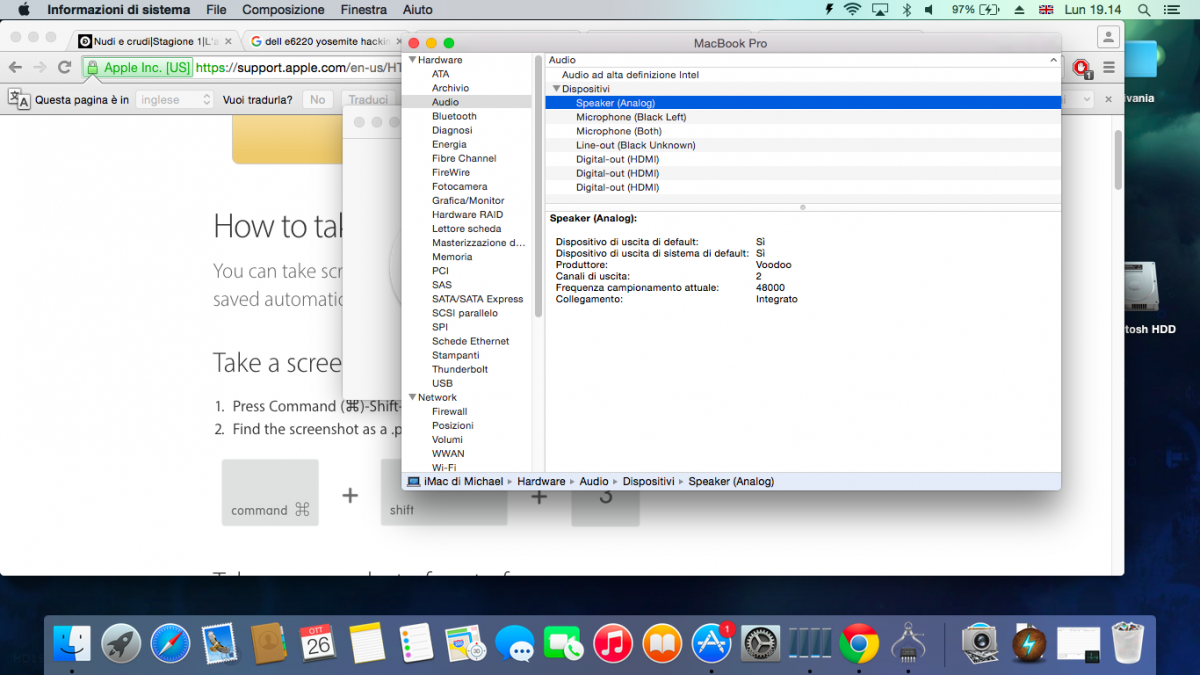Select Bluetooth in Hardware list
1200x675 pixels.
click(454, 116)
